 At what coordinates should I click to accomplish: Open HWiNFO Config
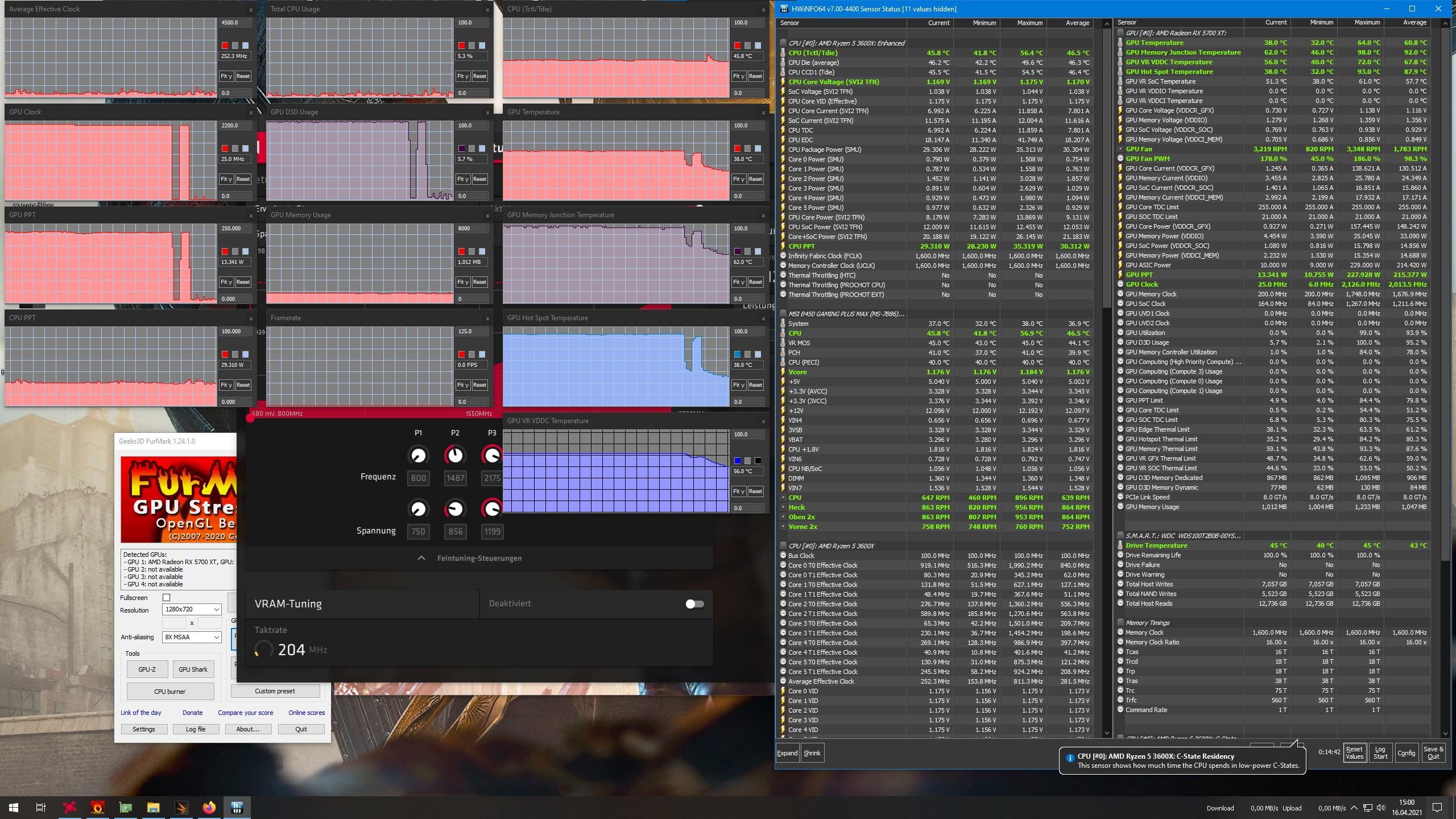1406,753
